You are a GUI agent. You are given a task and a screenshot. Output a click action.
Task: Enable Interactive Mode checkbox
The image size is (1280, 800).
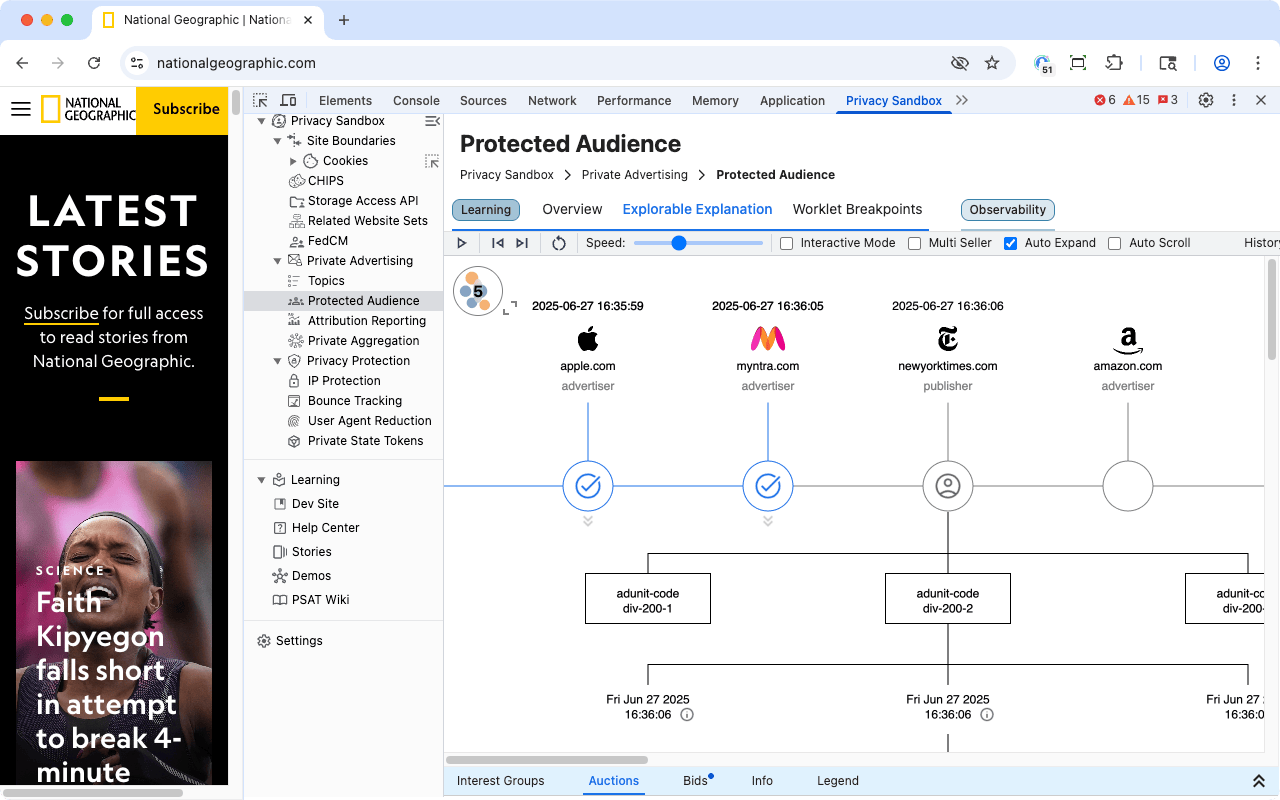point(787,242)
